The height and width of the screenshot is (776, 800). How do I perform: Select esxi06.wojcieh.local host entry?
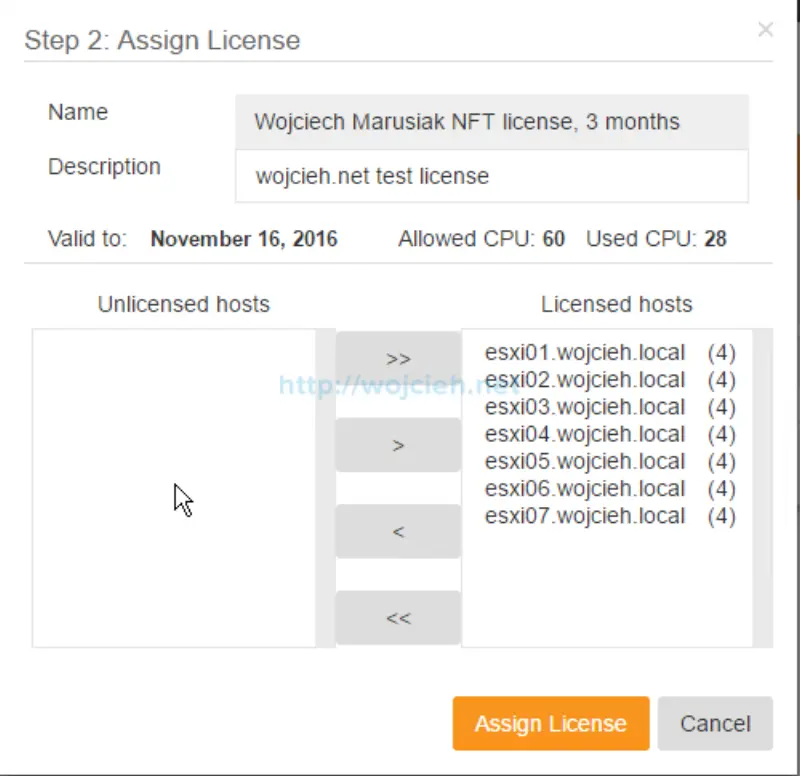586,488
